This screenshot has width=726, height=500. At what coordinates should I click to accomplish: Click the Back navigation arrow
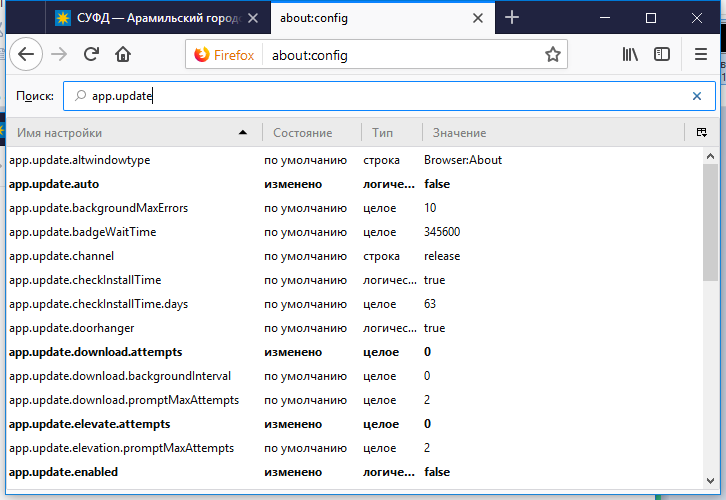pos(25,55)
